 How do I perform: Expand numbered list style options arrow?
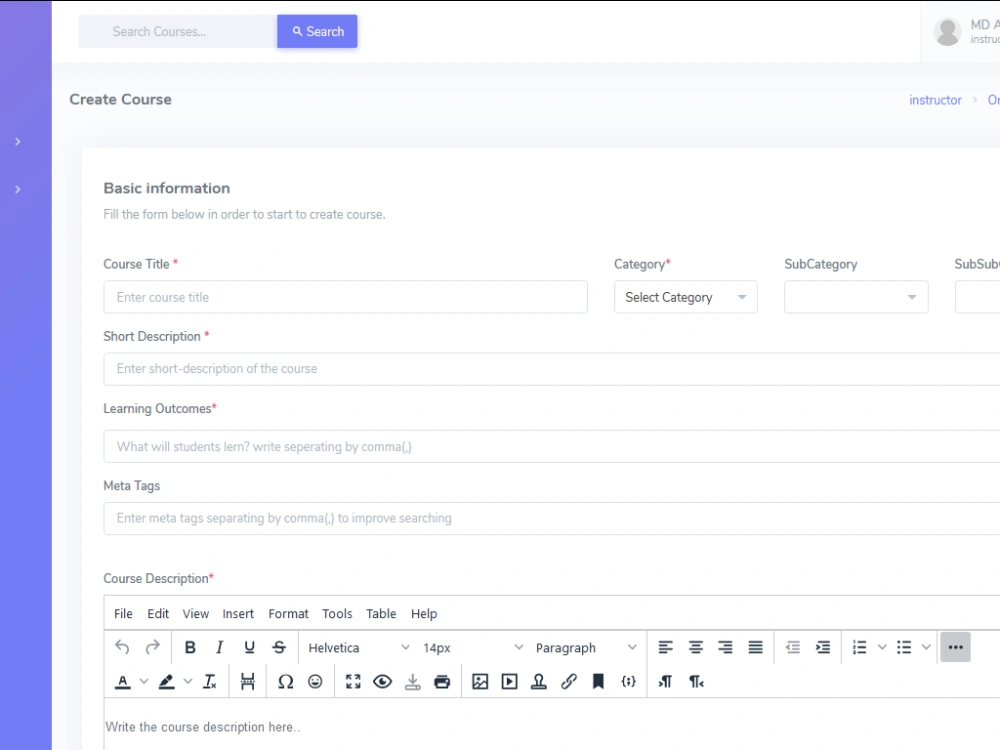click(x=882, y=647)
